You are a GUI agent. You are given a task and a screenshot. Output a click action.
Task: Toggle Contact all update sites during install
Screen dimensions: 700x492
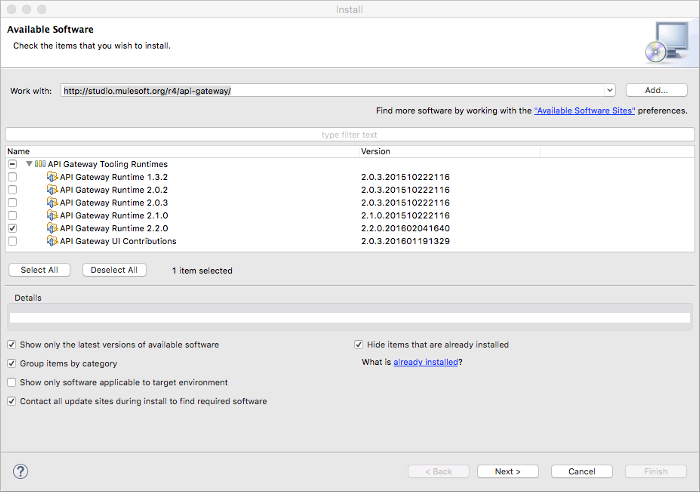coord(12,401)
